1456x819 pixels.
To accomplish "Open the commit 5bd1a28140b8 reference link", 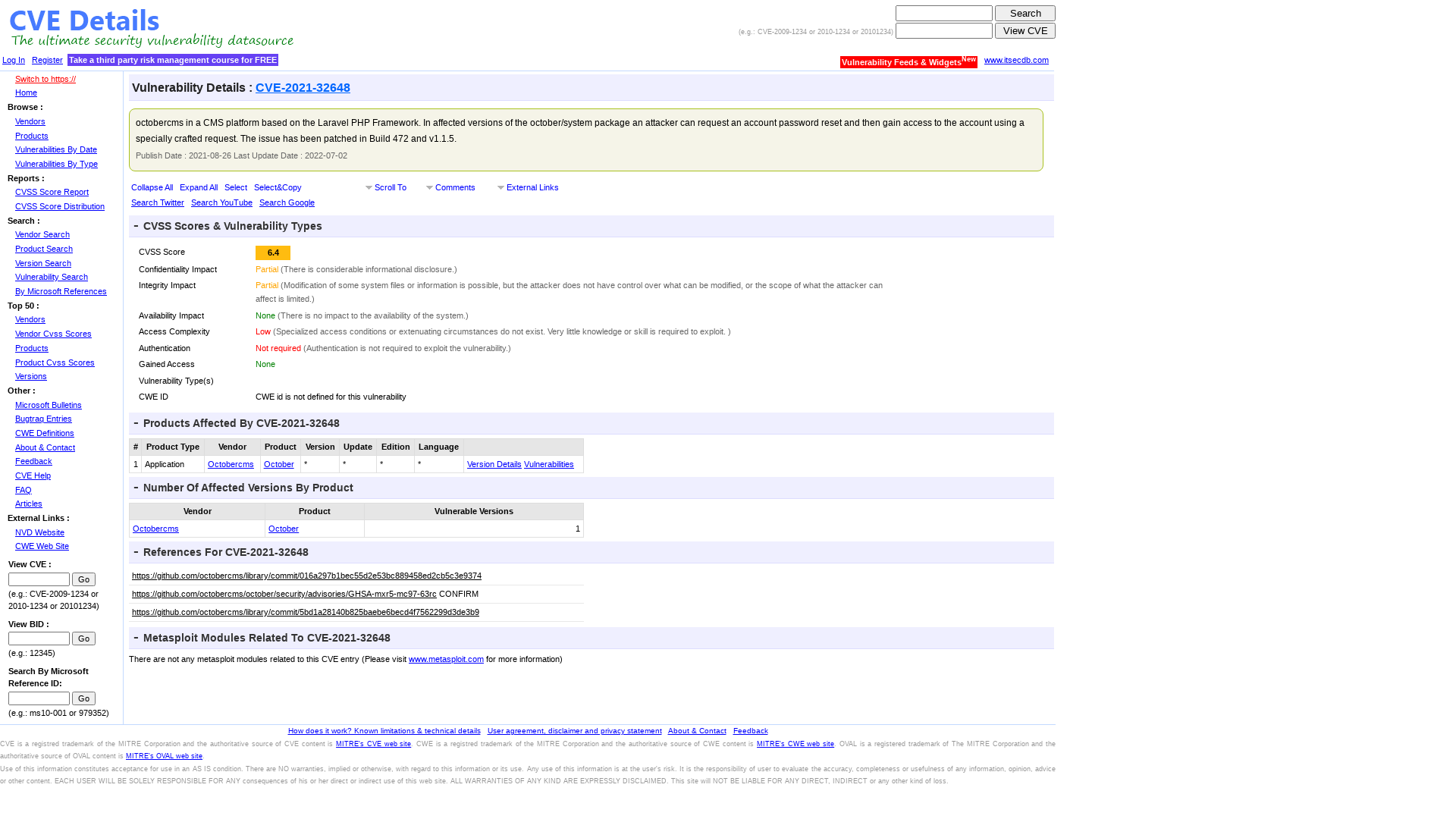I will click(x=306, y=612).
